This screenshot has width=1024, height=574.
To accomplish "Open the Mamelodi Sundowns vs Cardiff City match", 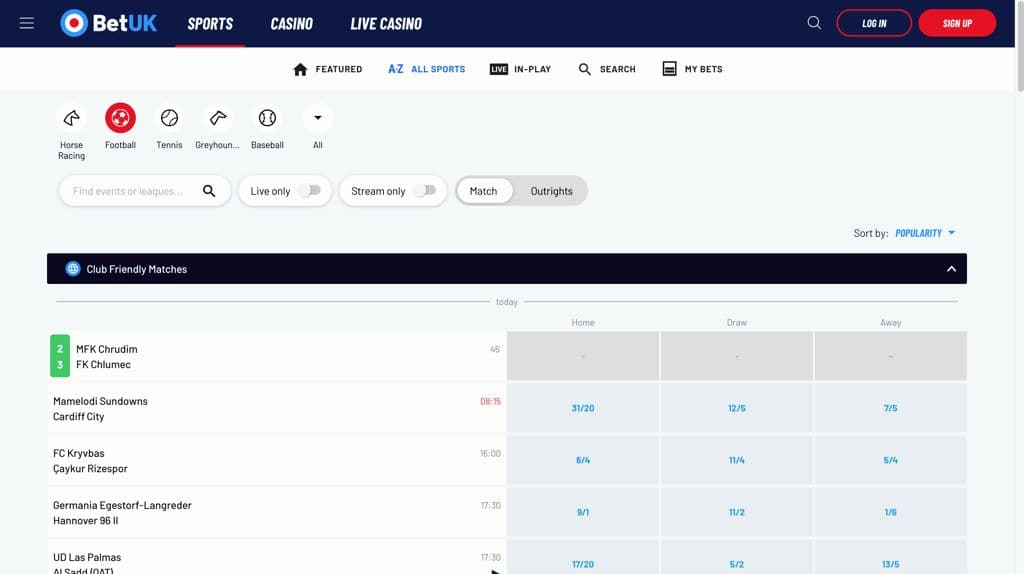I will 277,408.
